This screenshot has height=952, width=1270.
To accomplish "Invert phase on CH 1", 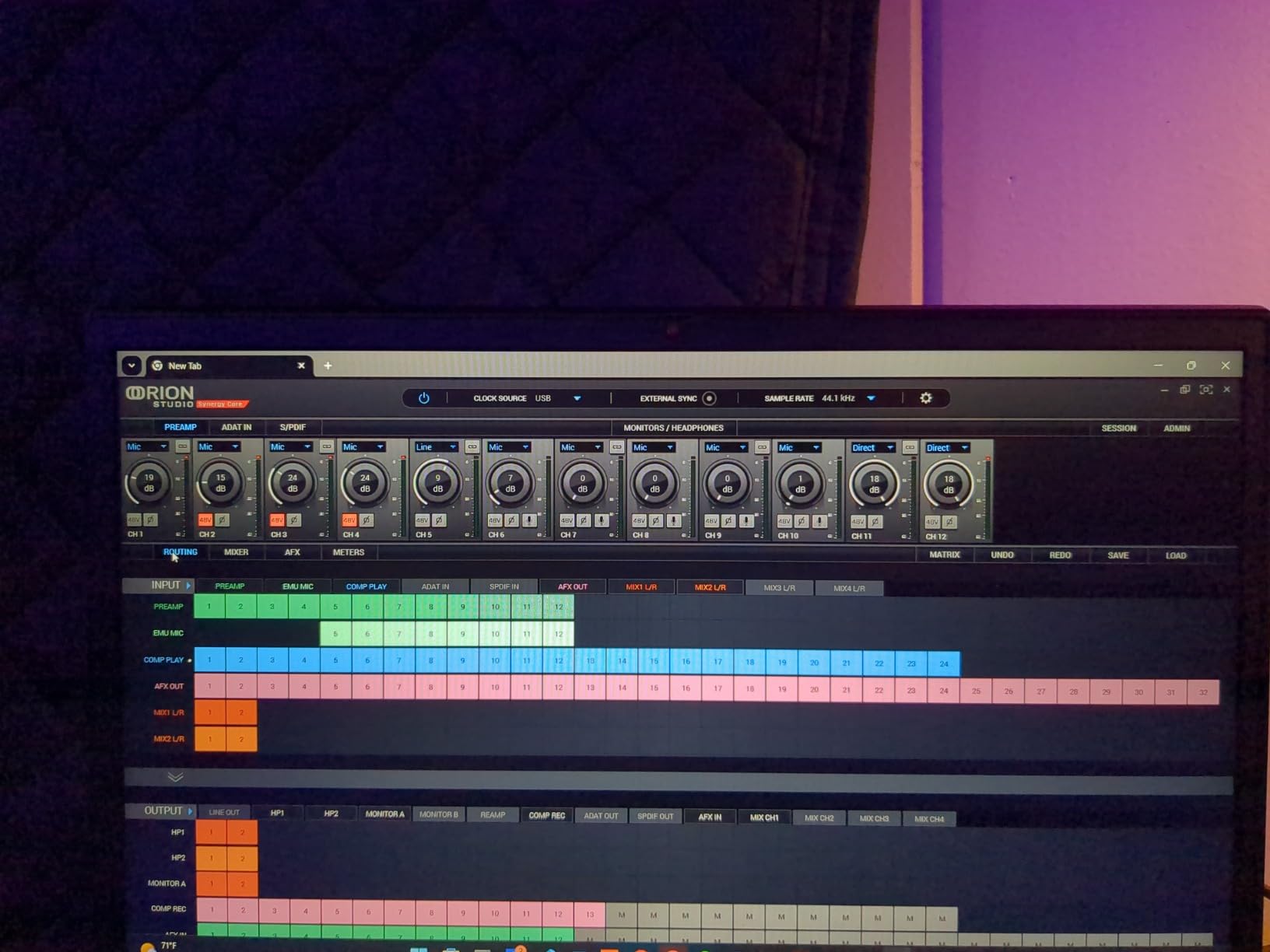I will (151, 520).
